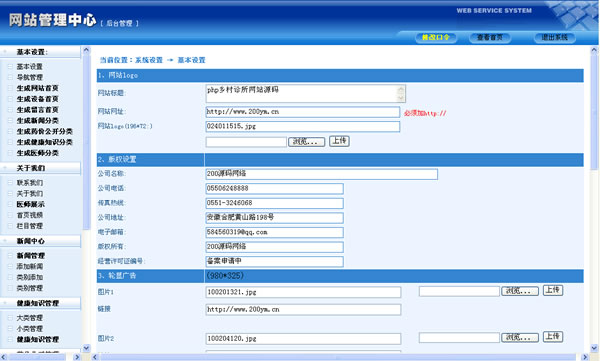
Task: Click the sidebar scrollbar up arrow
Action: coord(86,50)
